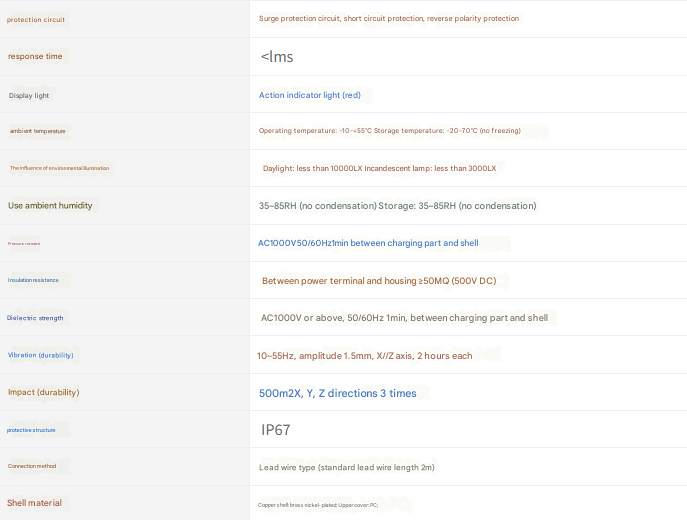Screen dimensions: 687x520
Task: Select the 35~85RH humidity value
Action: pos(397,206)
